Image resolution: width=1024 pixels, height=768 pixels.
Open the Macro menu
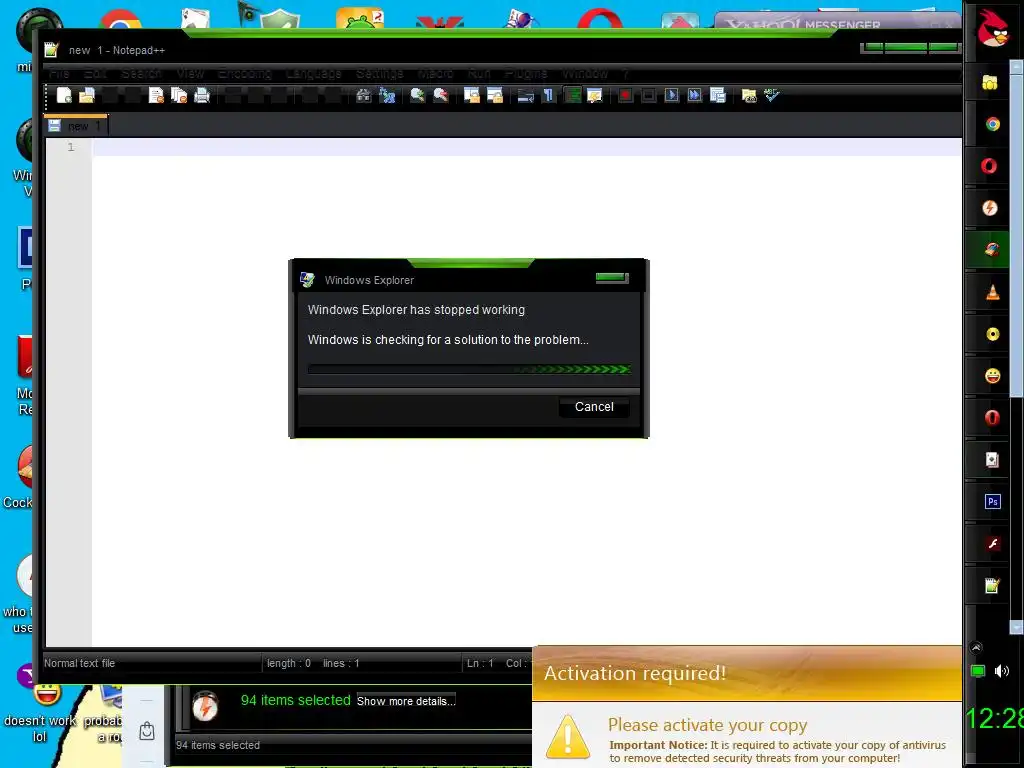pyautogui.click(x=436, y=73)
